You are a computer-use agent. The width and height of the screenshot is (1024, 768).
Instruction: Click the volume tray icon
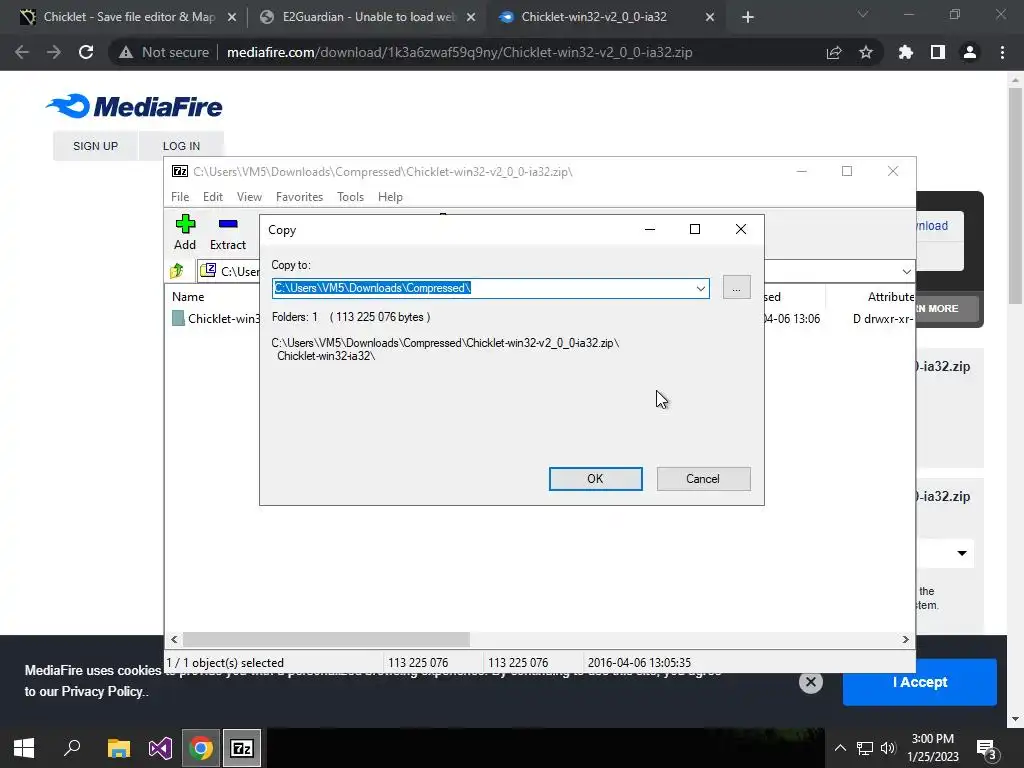click(888, 748)
